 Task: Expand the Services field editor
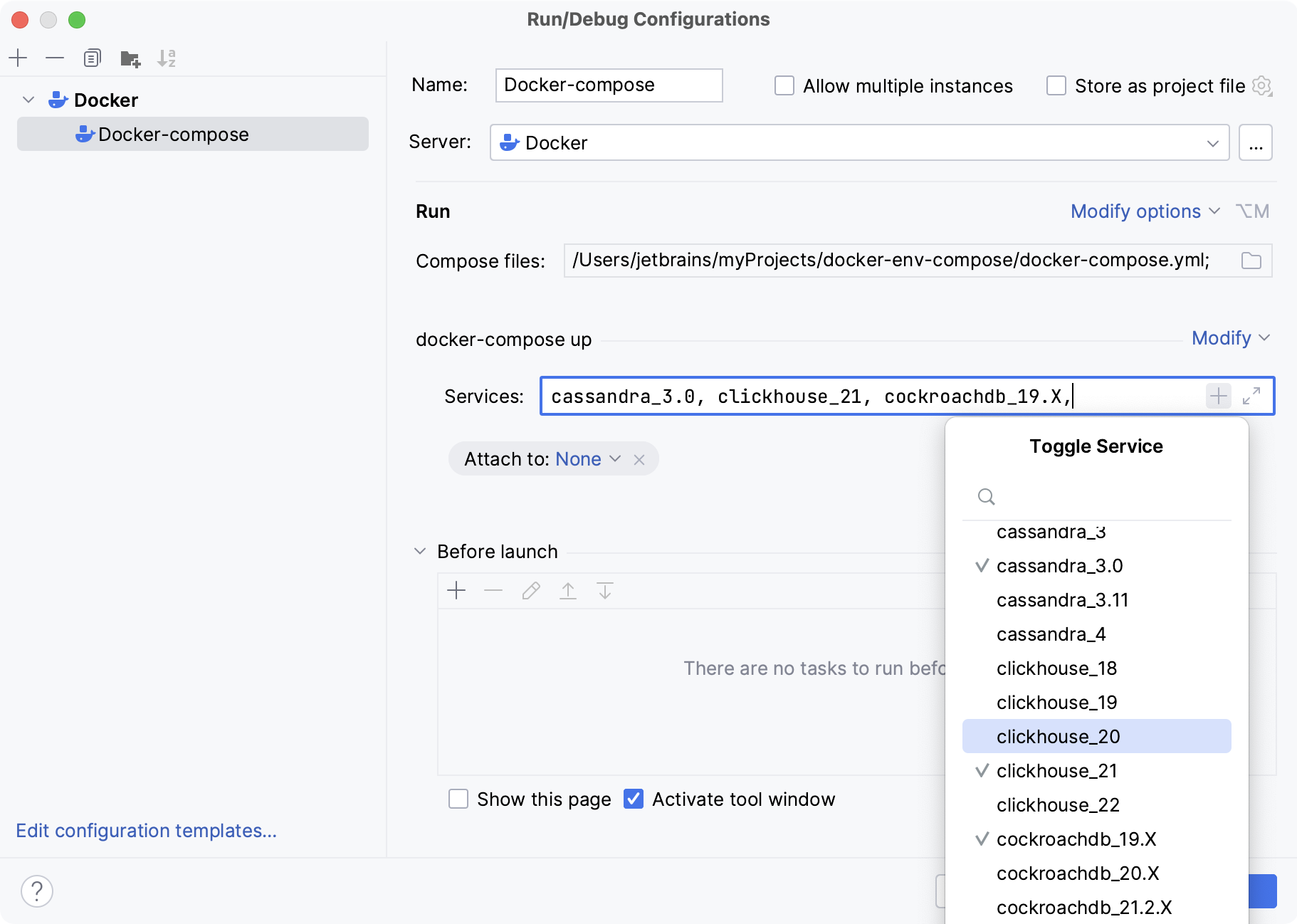(x=1251, y=396)
